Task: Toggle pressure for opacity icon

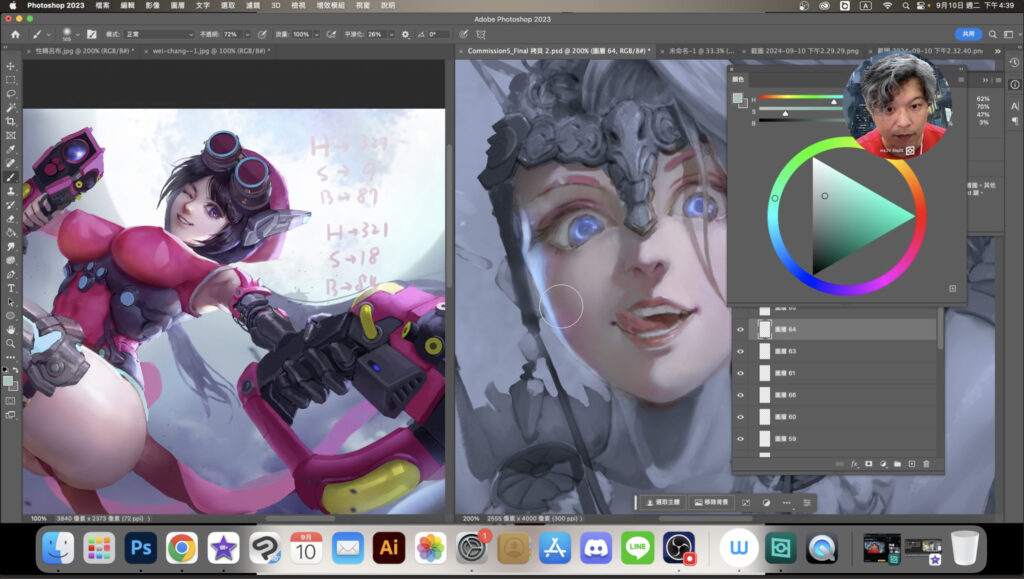Action: click(x=263, y=34)
